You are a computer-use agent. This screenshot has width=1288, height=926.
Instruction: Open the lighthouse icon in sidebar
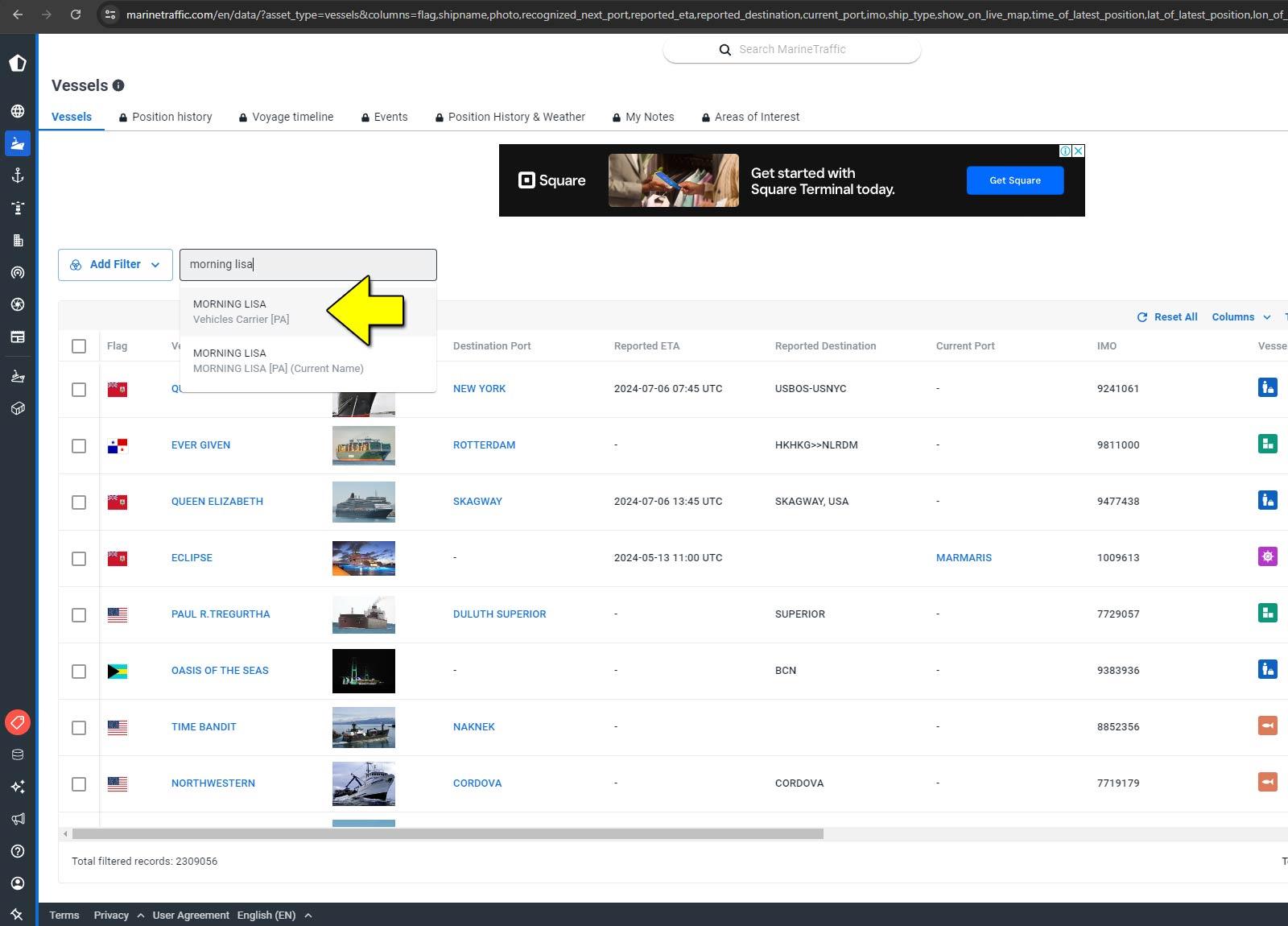coord(18,208)
